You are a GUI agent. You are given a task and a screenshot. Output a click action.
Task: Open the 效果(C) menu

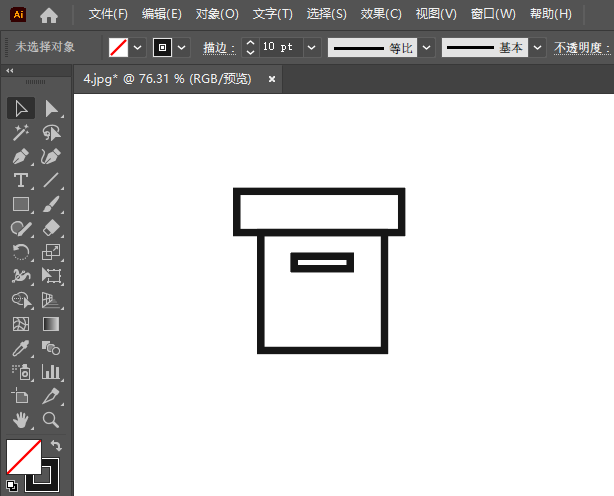click(x=381, y=14)
